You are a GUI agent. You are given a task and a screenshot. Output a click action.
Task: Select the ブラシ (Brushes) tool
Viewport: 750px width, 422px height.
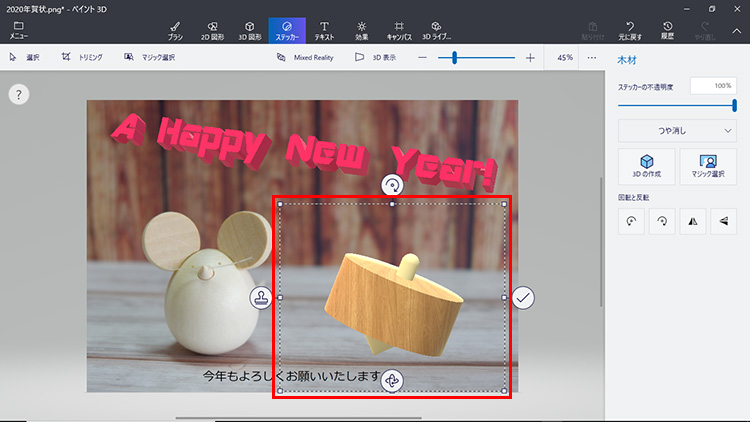tap(175, 29)
